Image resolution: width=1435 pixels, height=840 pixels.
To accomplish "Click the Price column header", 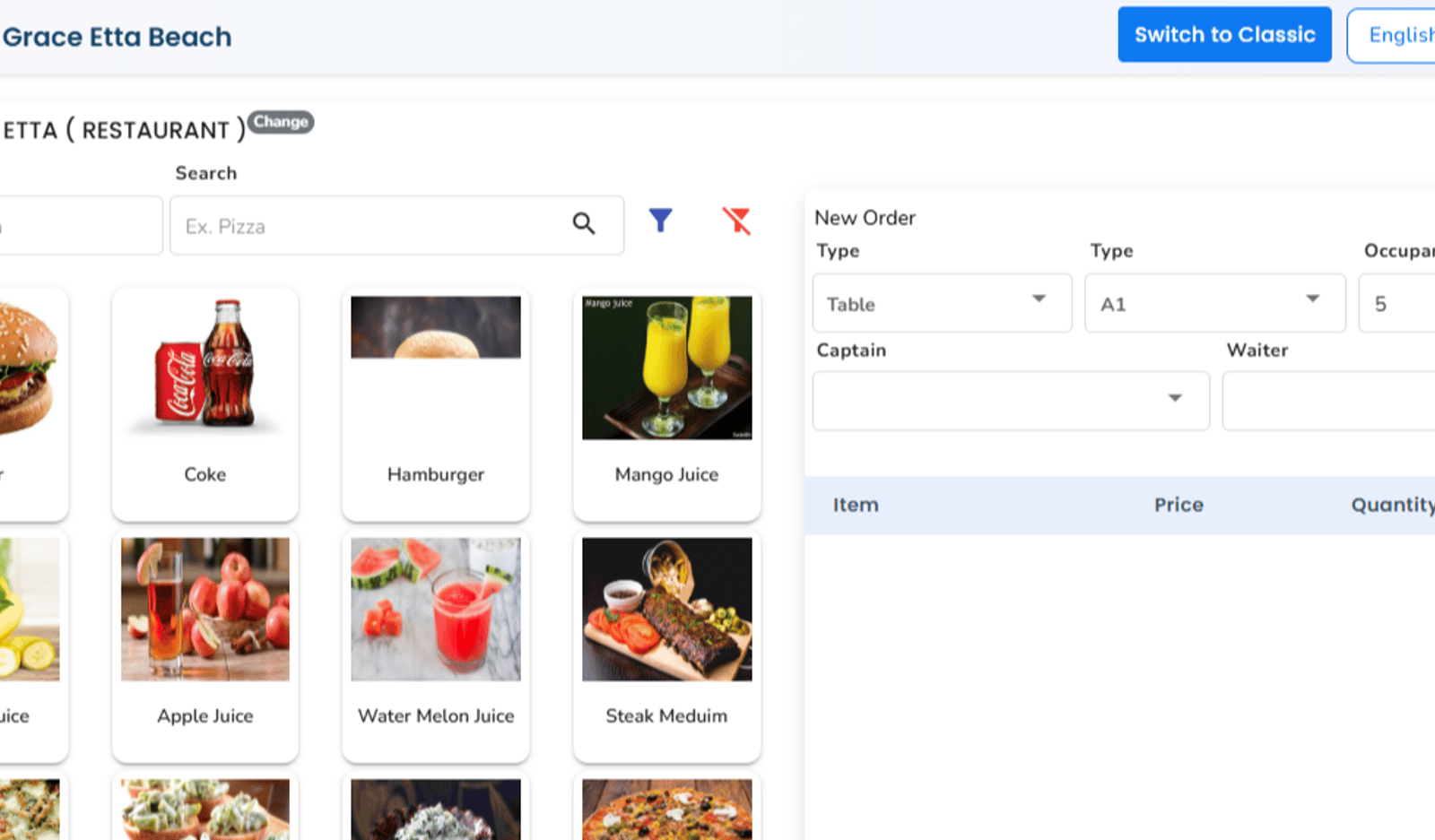I will pyautogui.click(x=1178, y=505).
